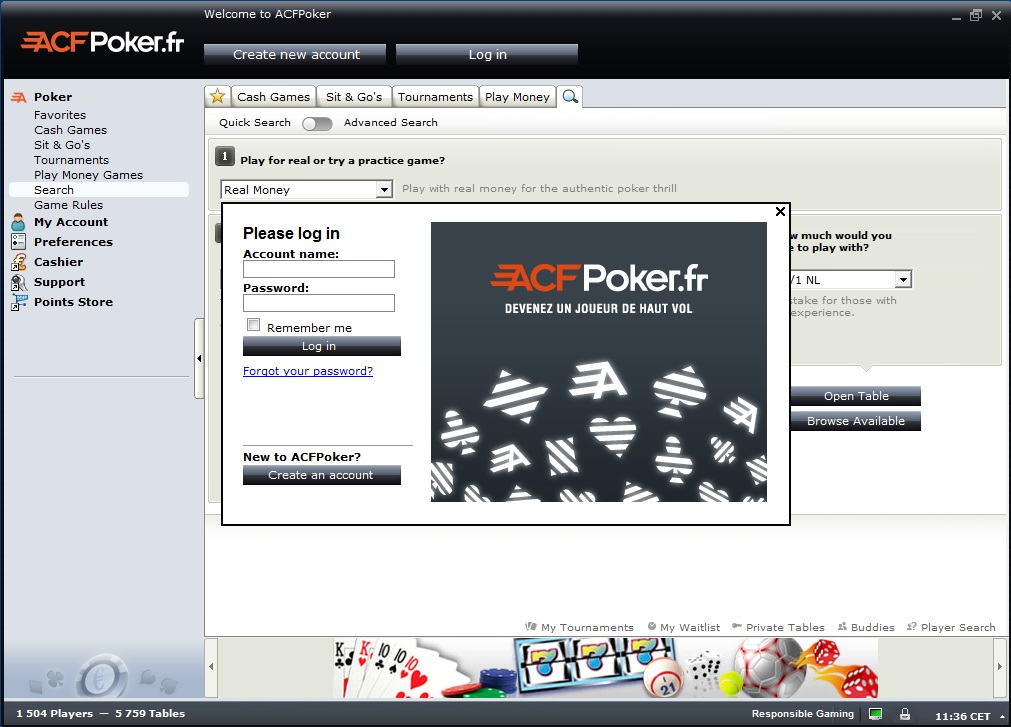This screenshot has height=727, width=1011.
Task: Click the Open Table button
Action: (856, 396)
